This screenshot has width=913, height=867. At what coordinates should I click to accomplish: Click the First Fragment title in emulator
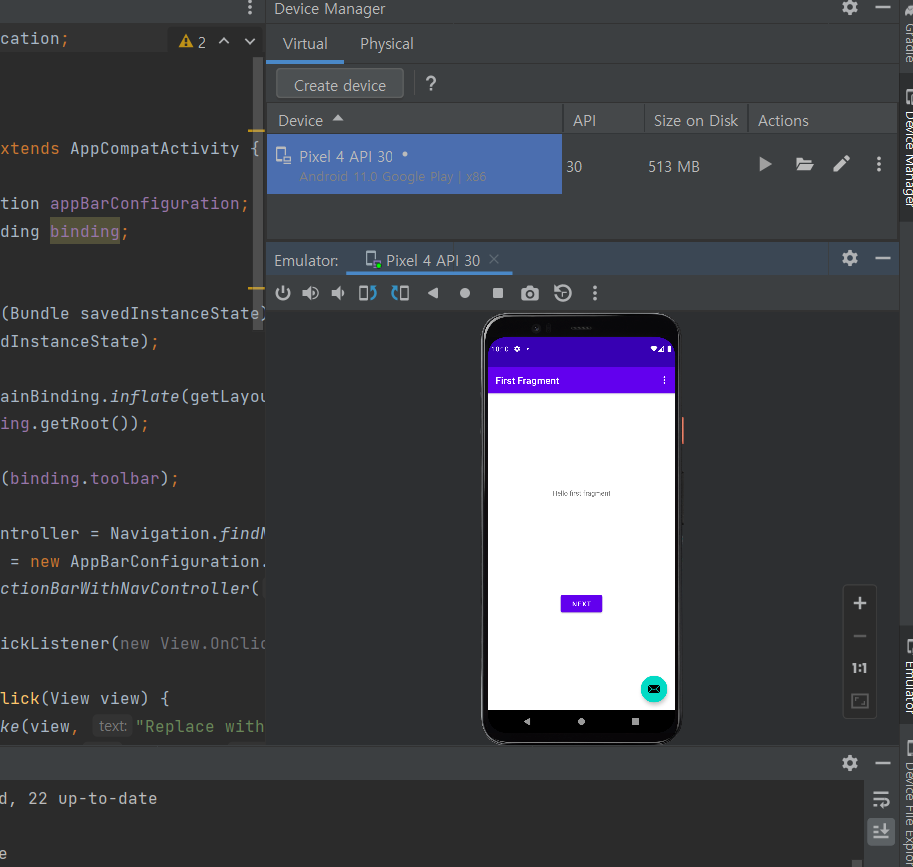(527, 380)
